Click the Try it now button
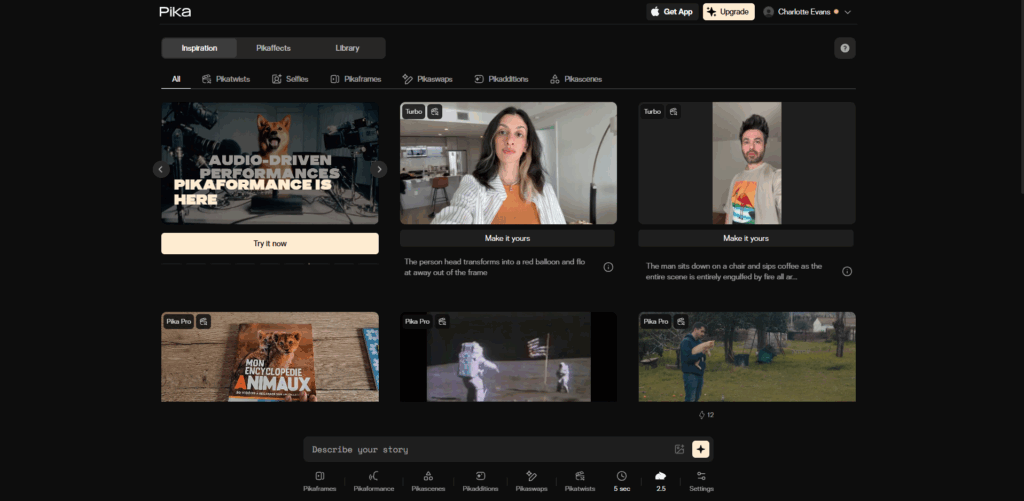This screenshot has width=1024, height=501. pyautogui.click(x=270, y=244)
